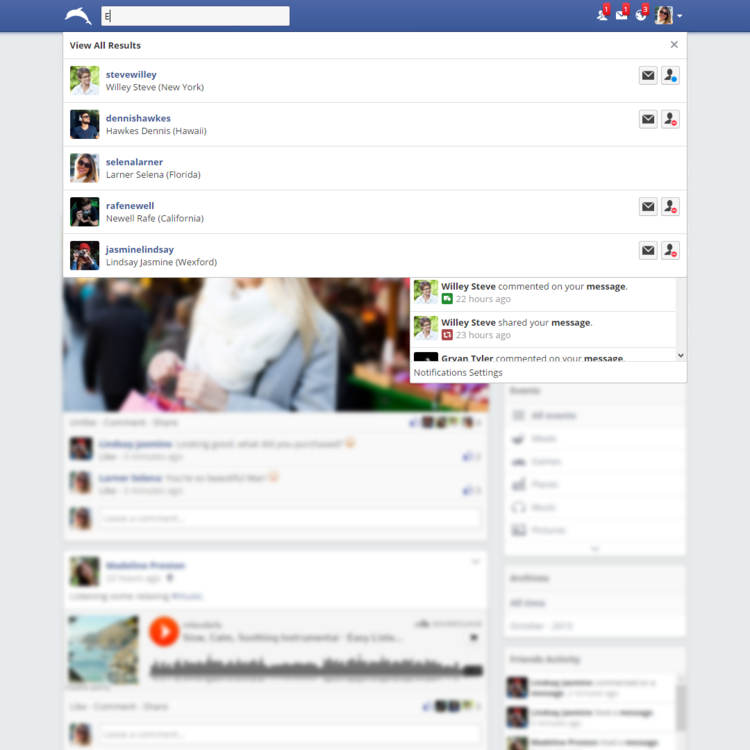This screenshot has height=750, width=750.
Task: Open stevewilley profile link
Action: [131, 75]
